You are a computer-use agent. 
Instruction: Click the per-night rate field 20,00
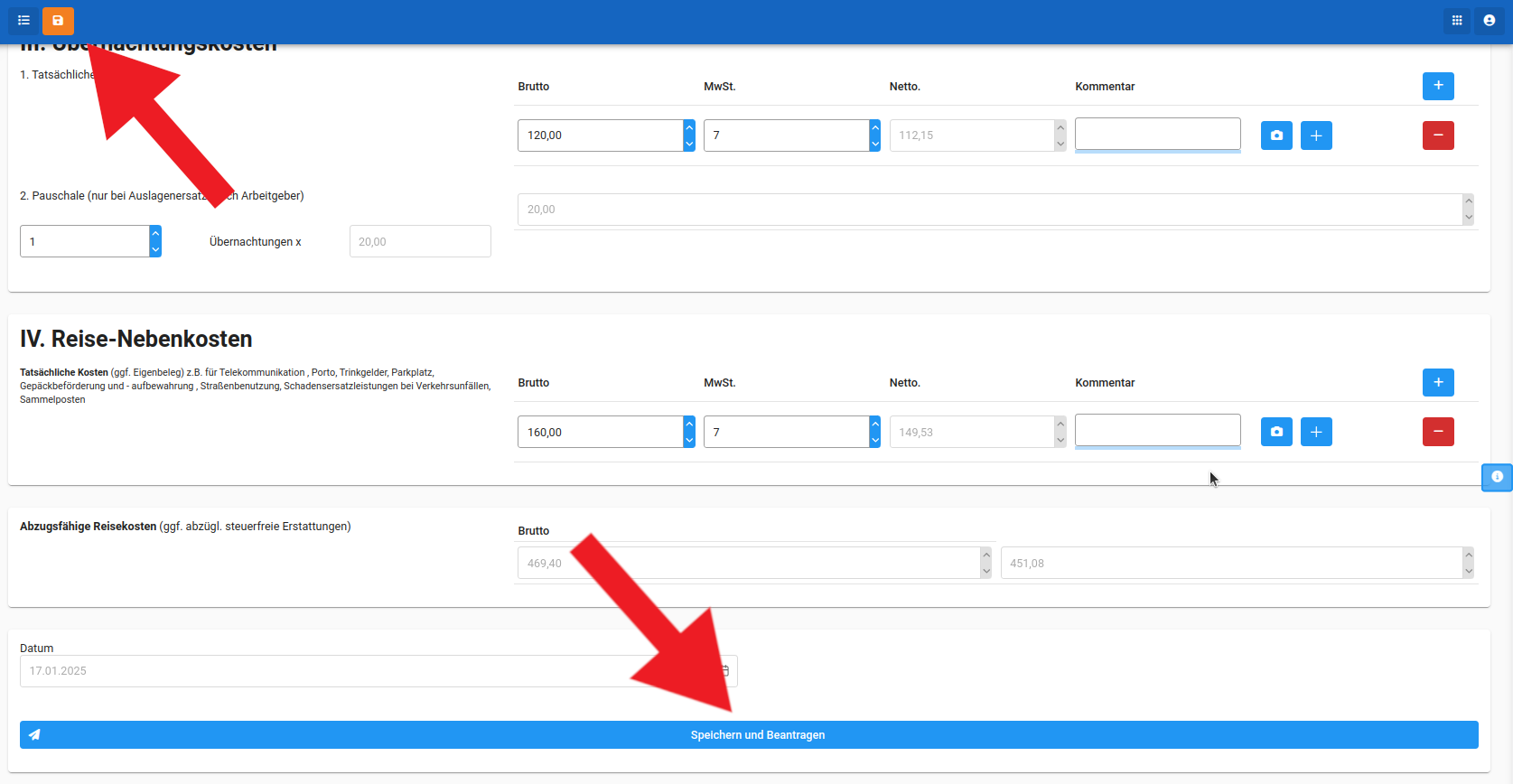[420, 241]
